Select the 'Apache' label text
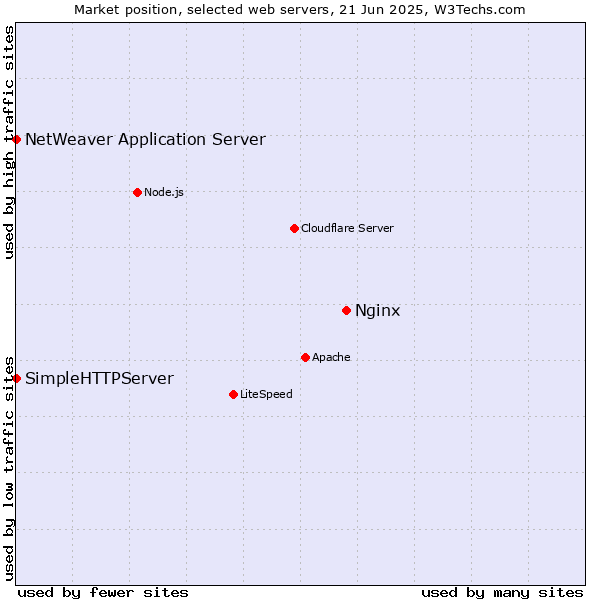Image resolution: width=600 pixels, height=600 pixels. click(331, 357)
